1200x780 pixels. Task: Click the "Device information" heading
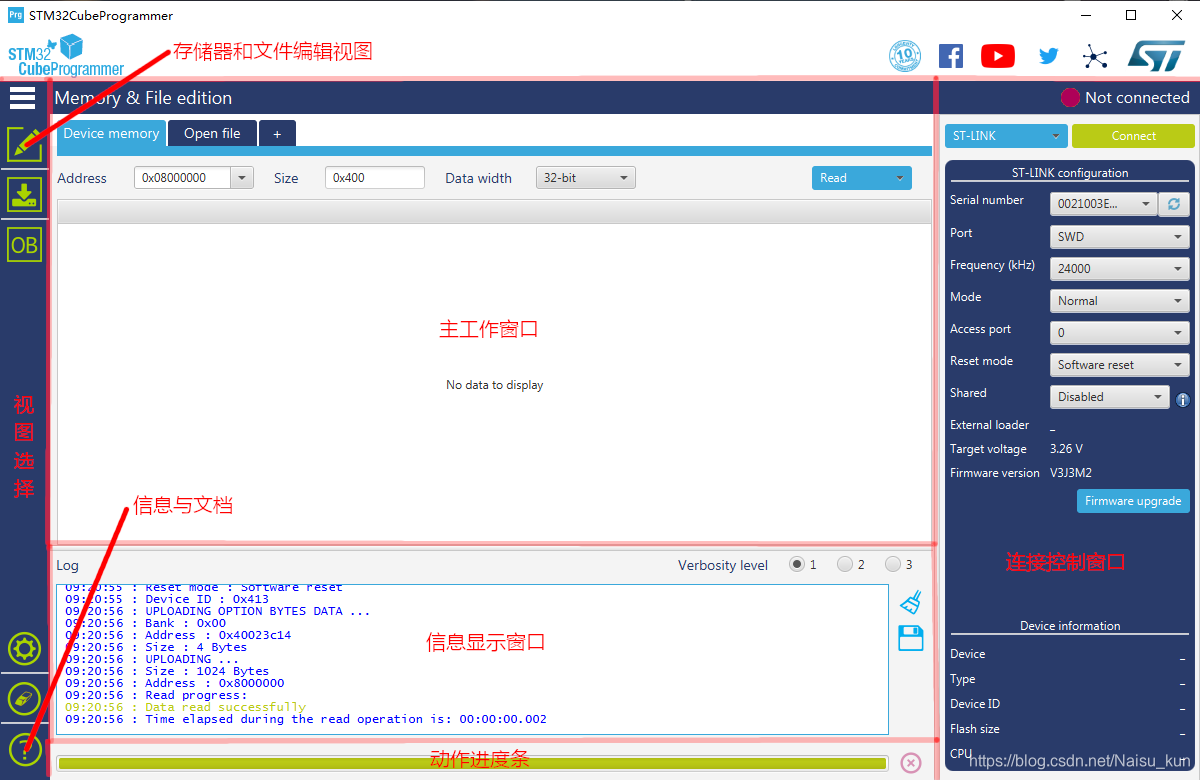[x=1070, y=626]
